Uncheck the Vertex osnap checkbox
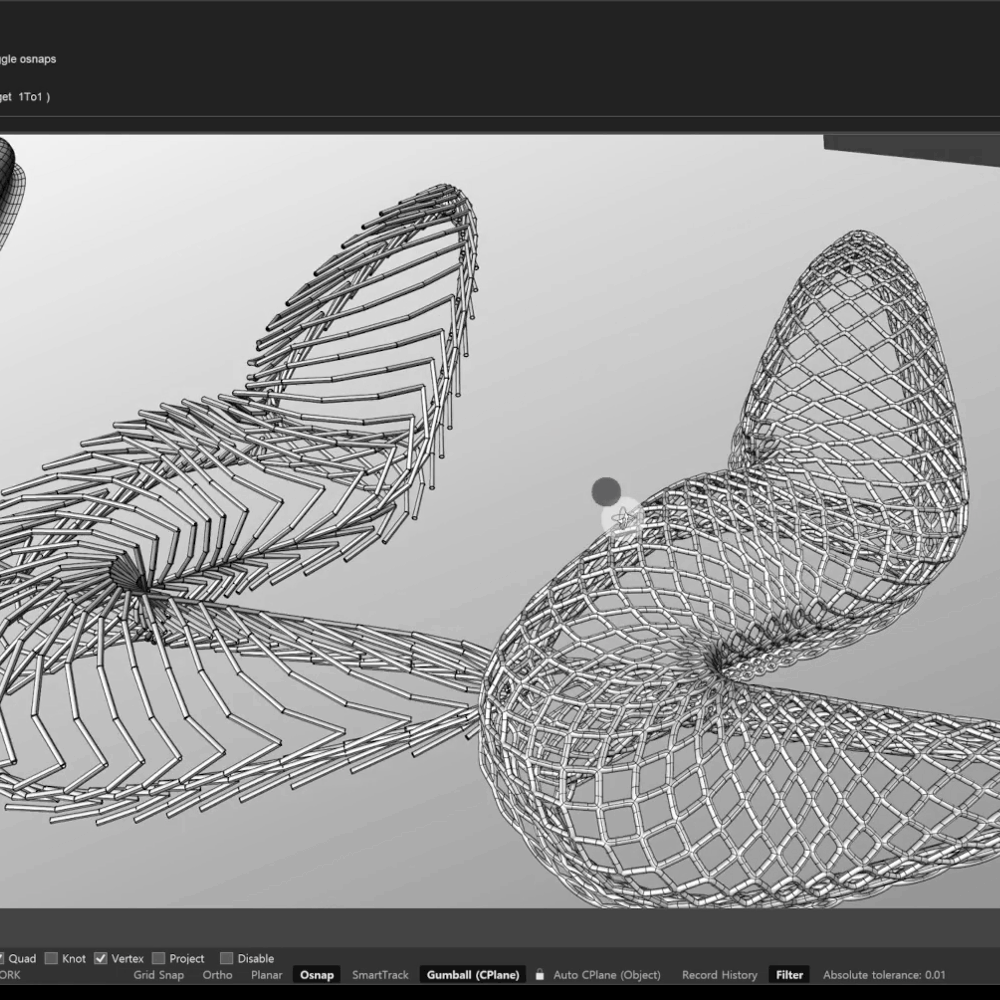 tap(101, 958)
